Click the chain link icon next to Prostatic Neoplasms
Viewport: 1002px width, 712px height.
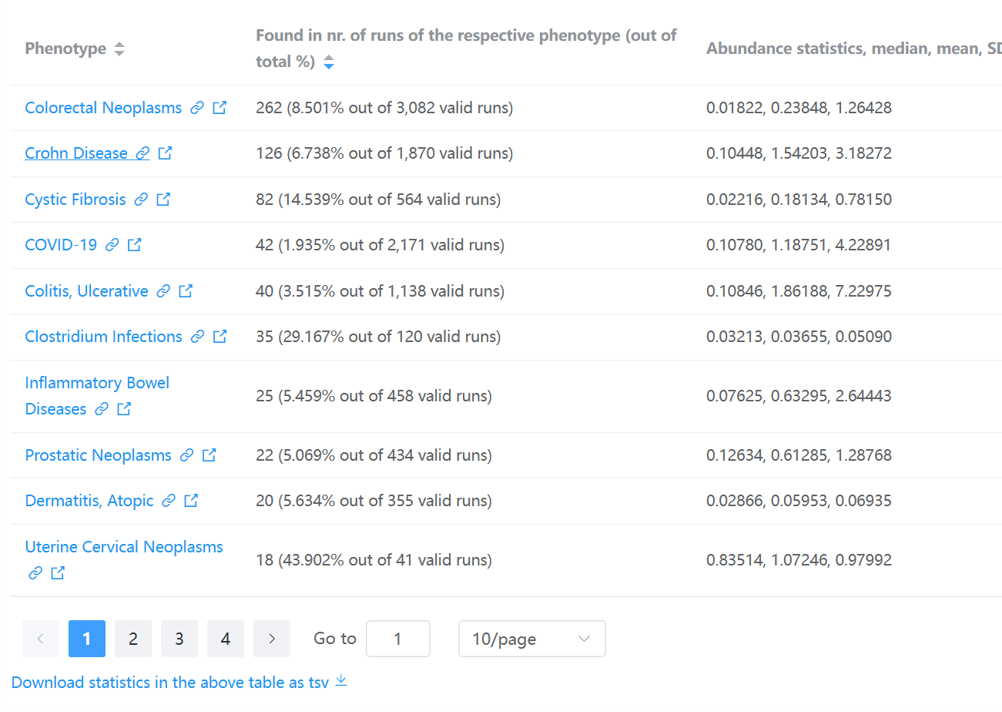(x=187, y=455)
